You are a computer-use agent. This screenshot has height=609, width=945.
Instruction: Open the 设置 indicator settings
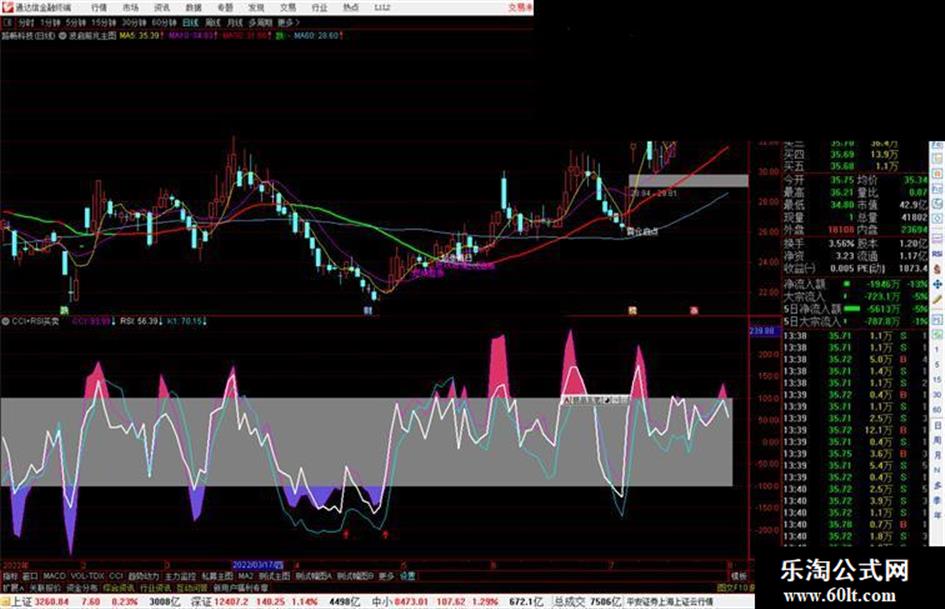click(407, 576)
